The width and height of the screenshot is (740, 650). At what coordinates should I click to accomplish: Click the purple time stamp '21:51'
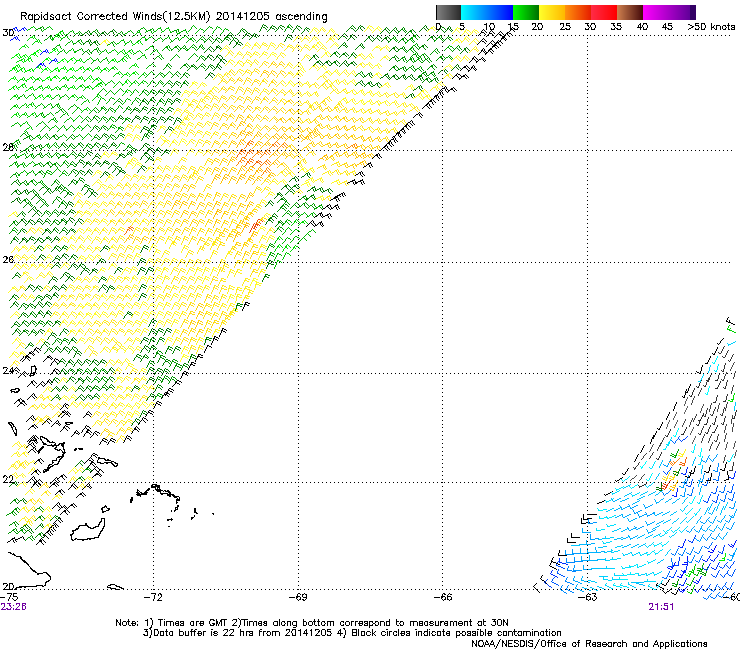[x=661, y=607]
